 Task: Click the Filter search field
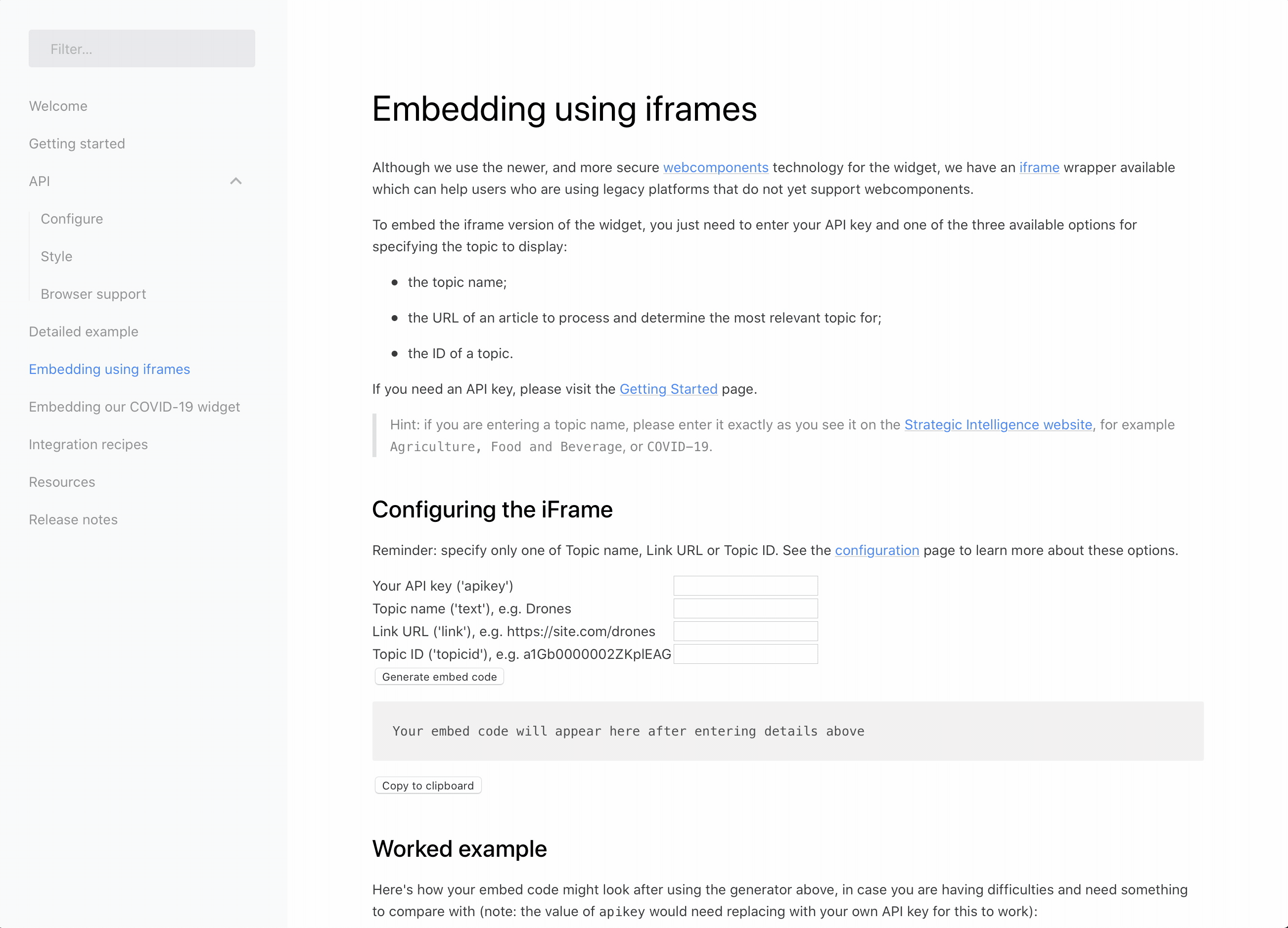pyautogui.click(x=142, y=49)
